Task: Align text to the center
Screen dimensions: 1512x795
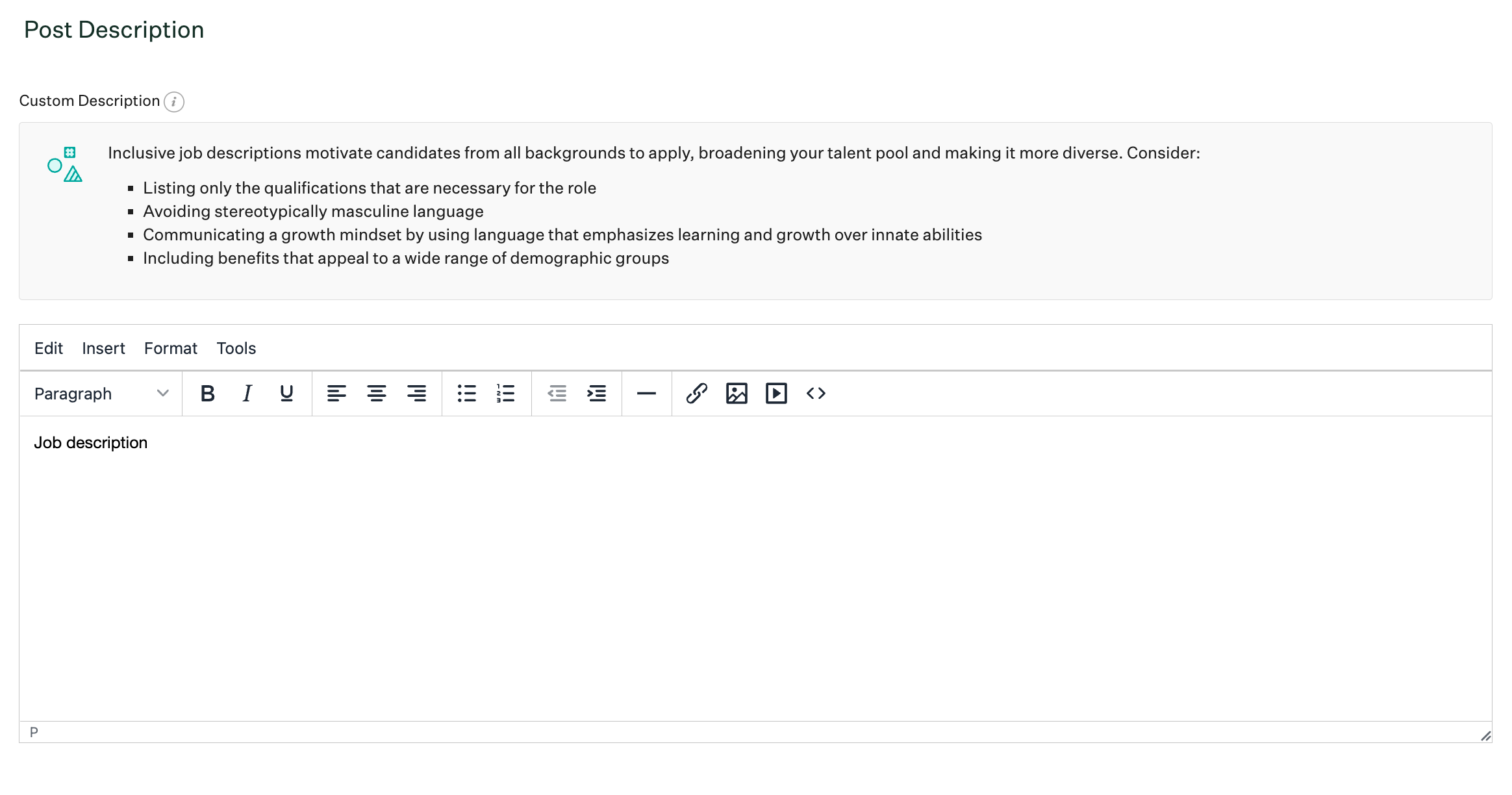Action: pos(376,393)
